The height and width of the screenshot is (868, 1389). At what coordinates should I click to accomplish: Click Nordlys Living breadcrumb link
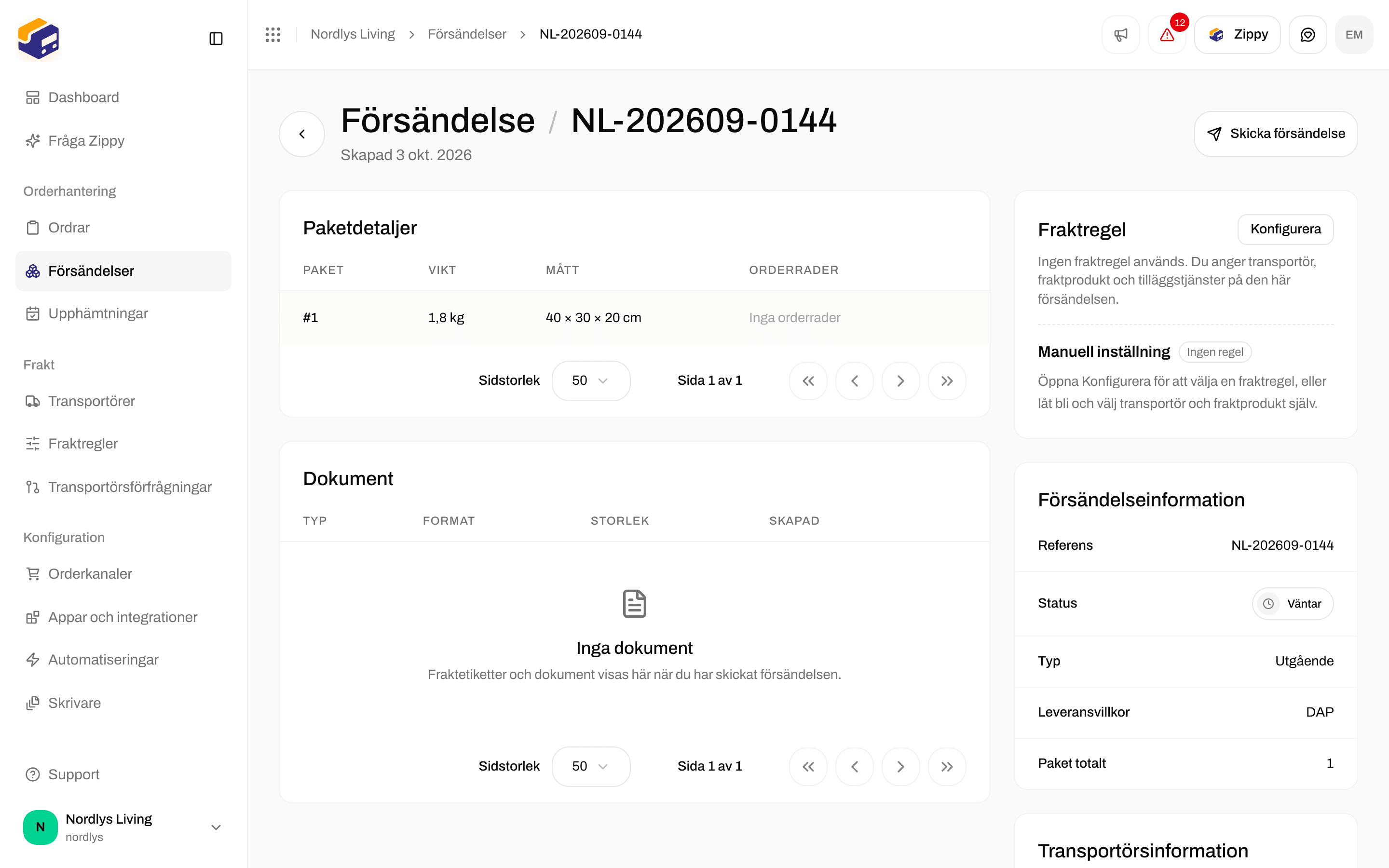tap(353, 34)
